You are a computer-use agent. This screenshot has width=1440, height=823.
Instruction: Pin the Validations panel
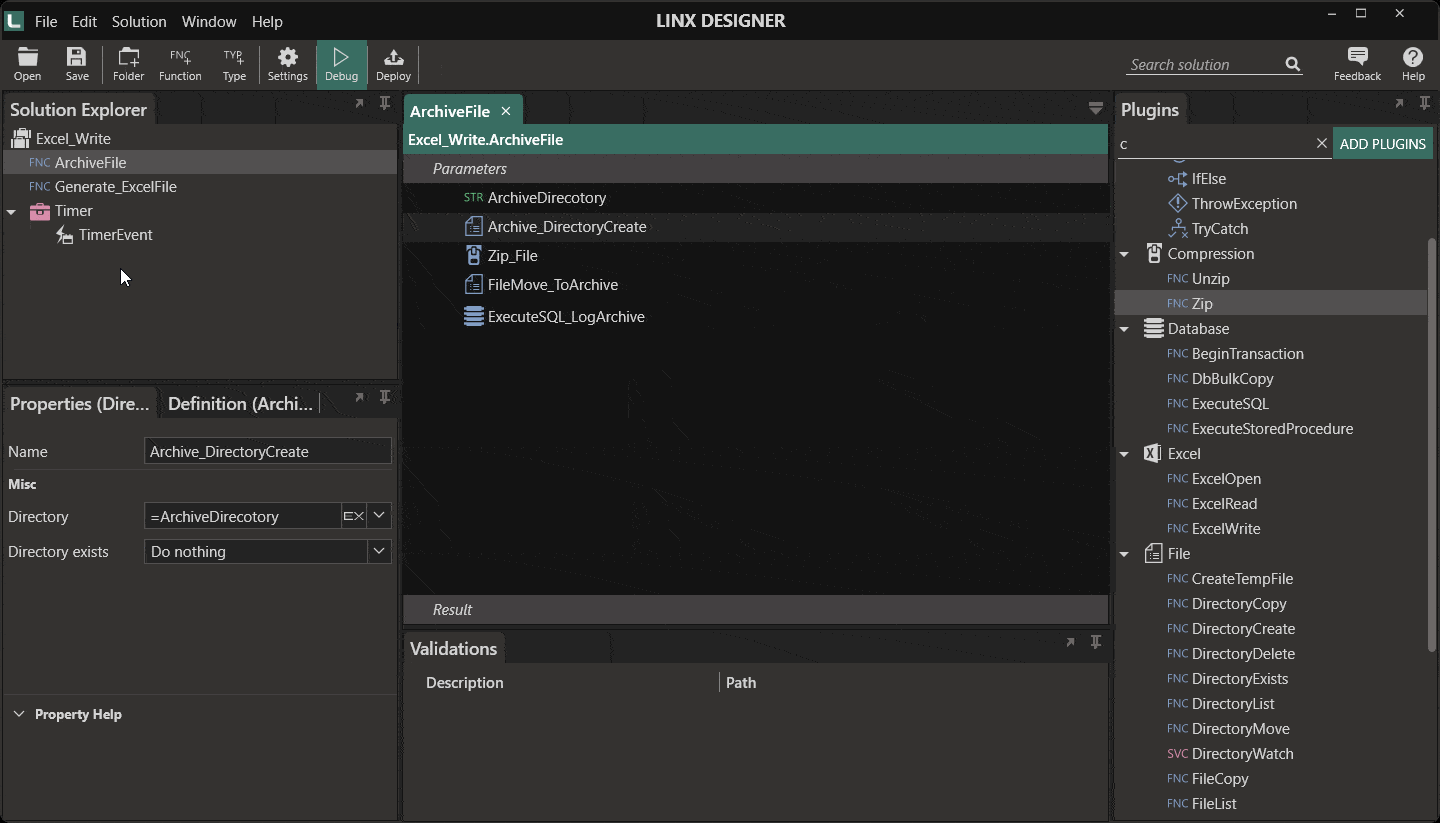click(1096, 642)
